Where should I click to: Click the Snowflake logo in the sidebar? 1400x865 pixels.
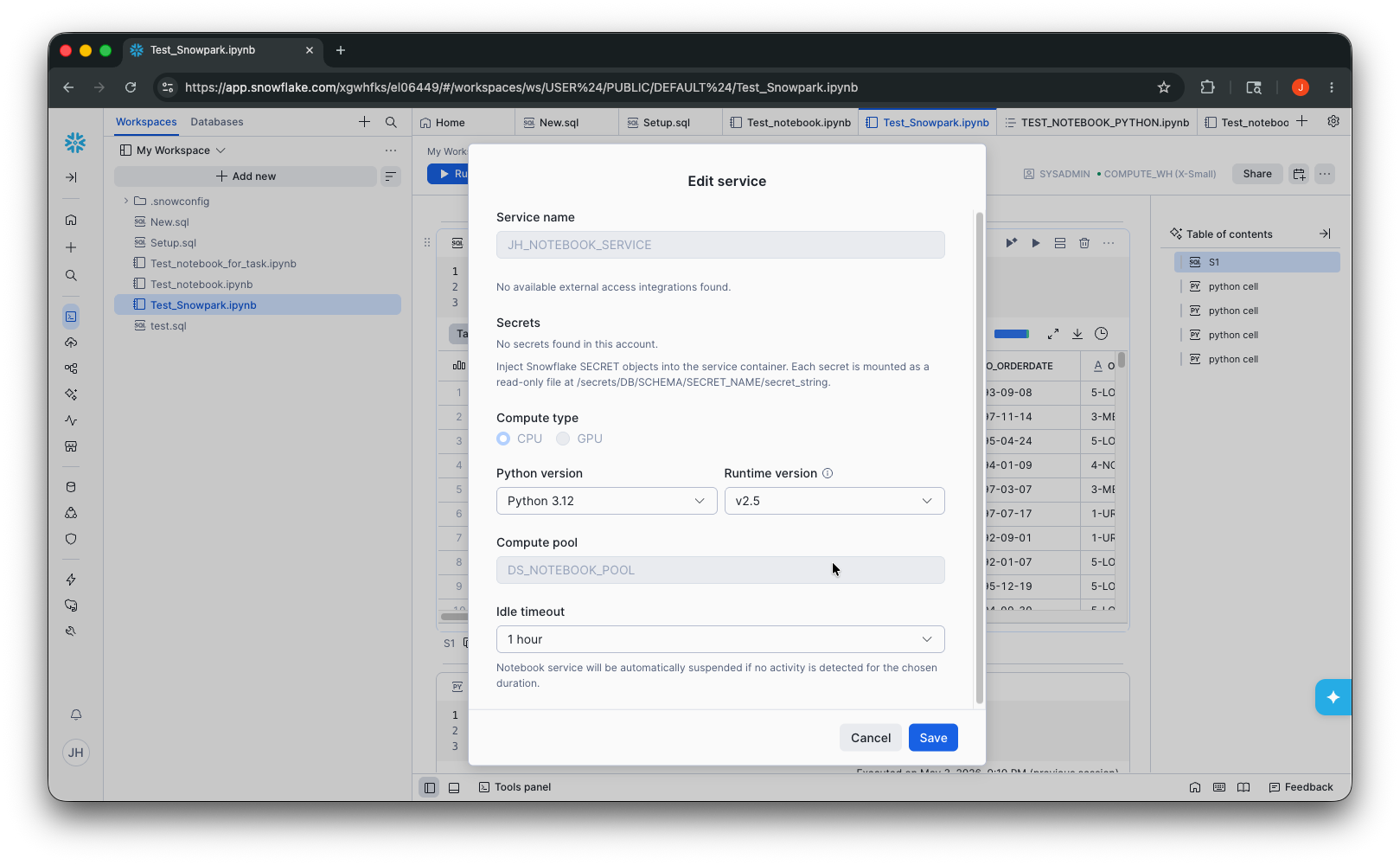tap(75, 143)
